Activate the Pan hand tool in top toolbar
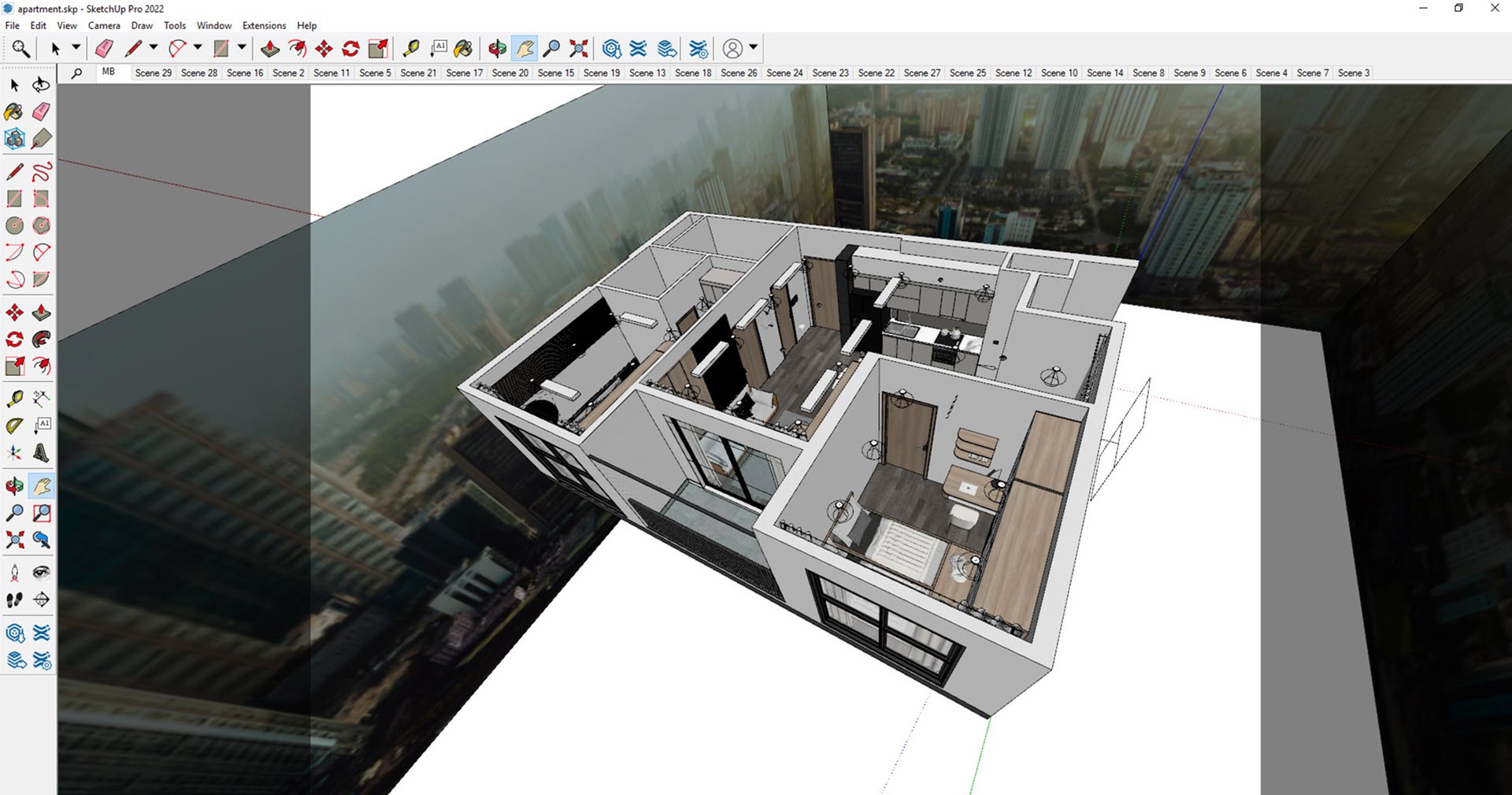Screen dimensions: 1512x795 (524, 49)
